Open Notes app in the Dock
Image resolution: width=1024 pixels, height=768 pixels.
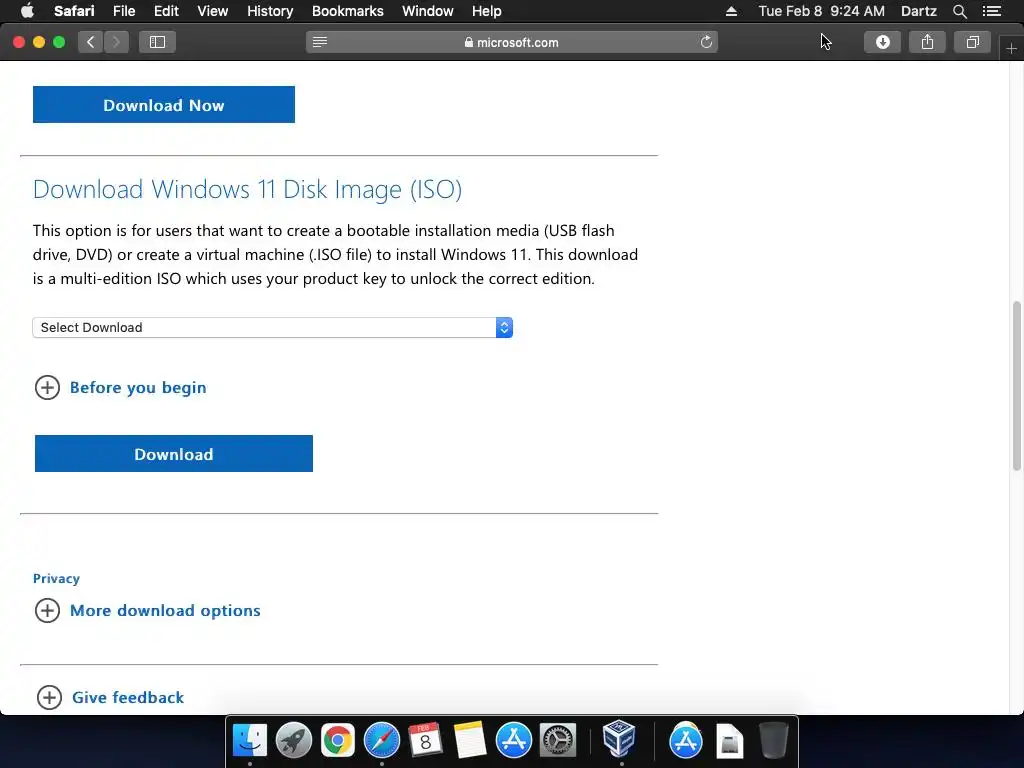pos(470,740)
